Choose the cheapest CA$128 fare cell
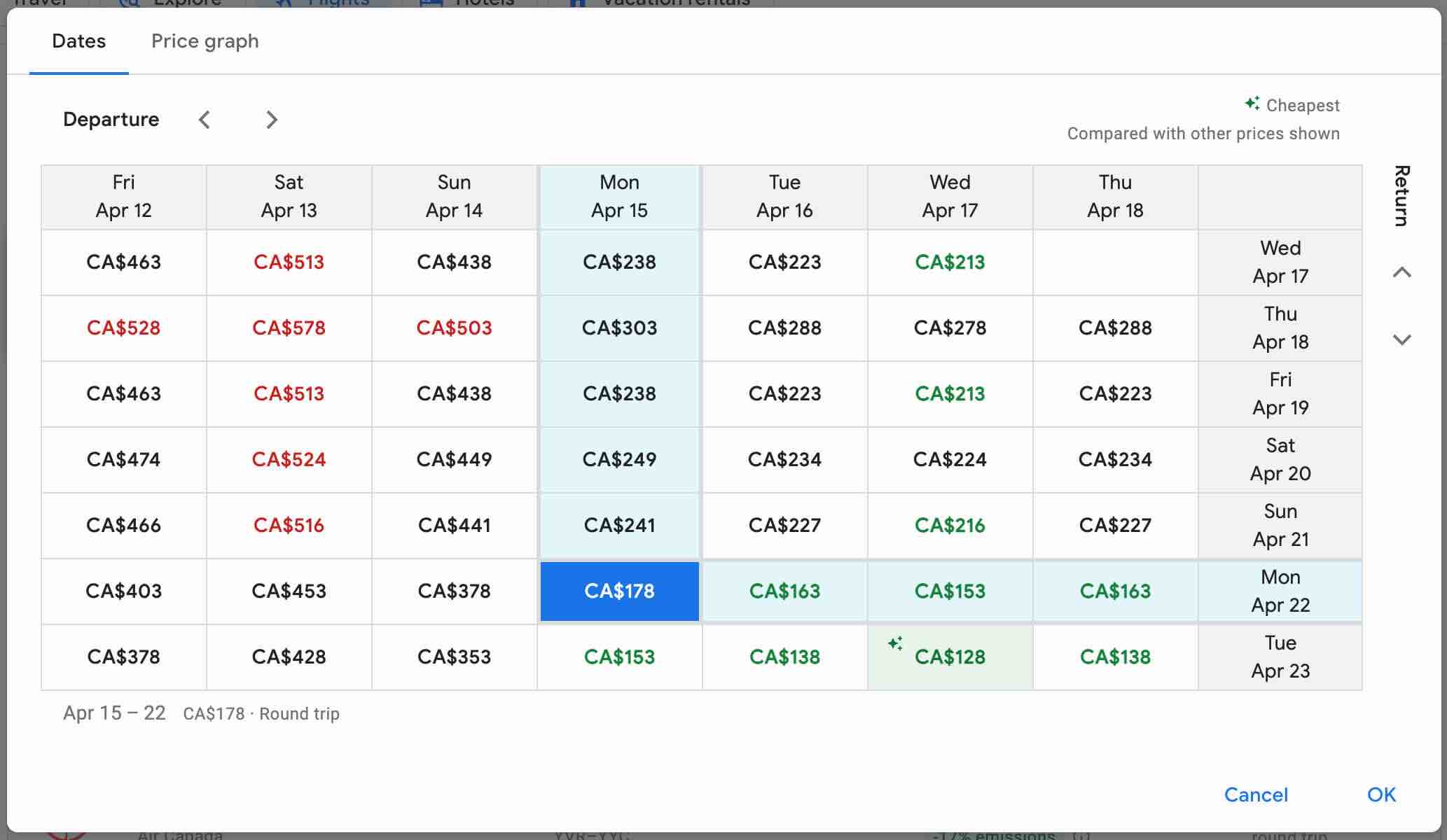Image resolution: width=1447 pixels, height=840 pixels. coord(950,657)
